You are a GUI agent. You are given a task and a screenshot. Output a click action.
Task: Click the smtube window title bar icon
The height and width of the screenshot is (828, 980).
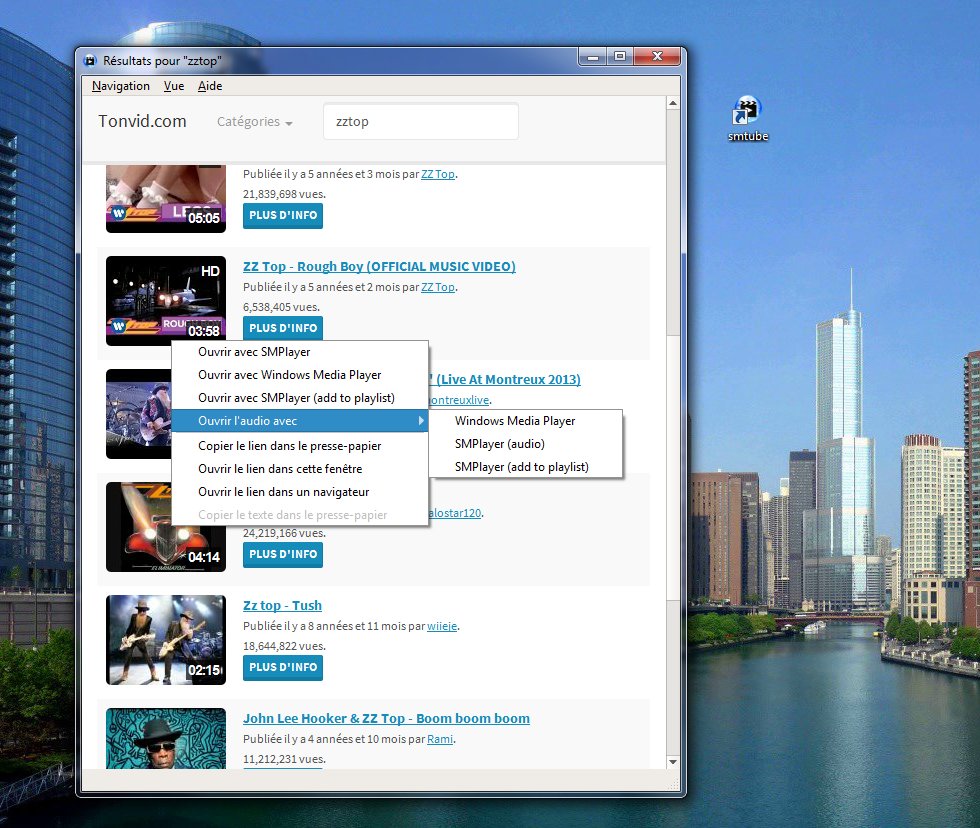(x=91, y=61)
